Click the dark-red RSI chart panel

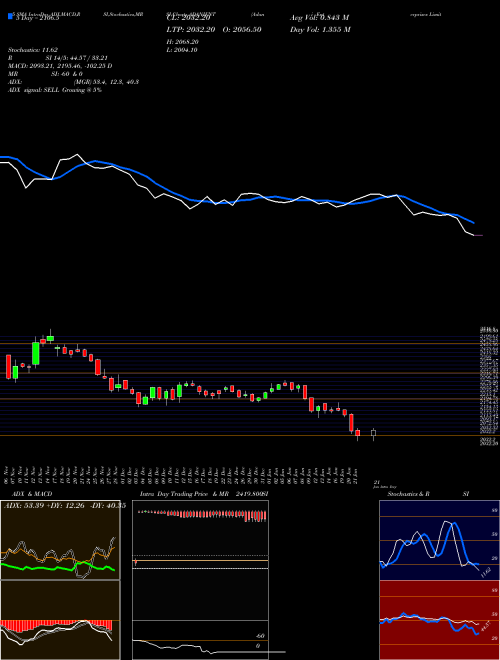click(439, 620)
